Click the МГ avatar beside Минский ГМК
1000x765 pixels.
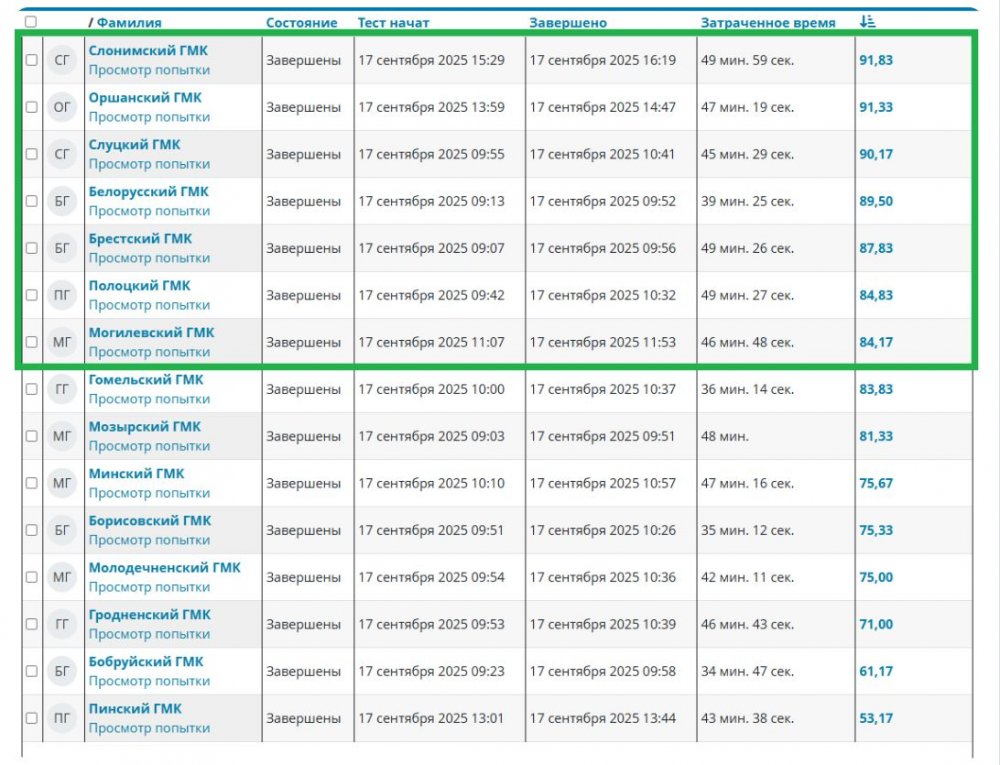coord(62,483)
